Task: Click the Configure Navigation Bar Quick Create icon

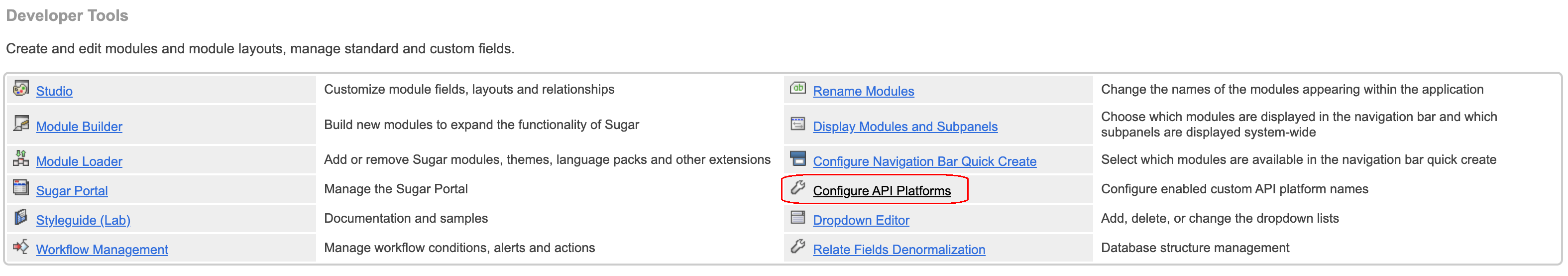Action: click(797, 158)
